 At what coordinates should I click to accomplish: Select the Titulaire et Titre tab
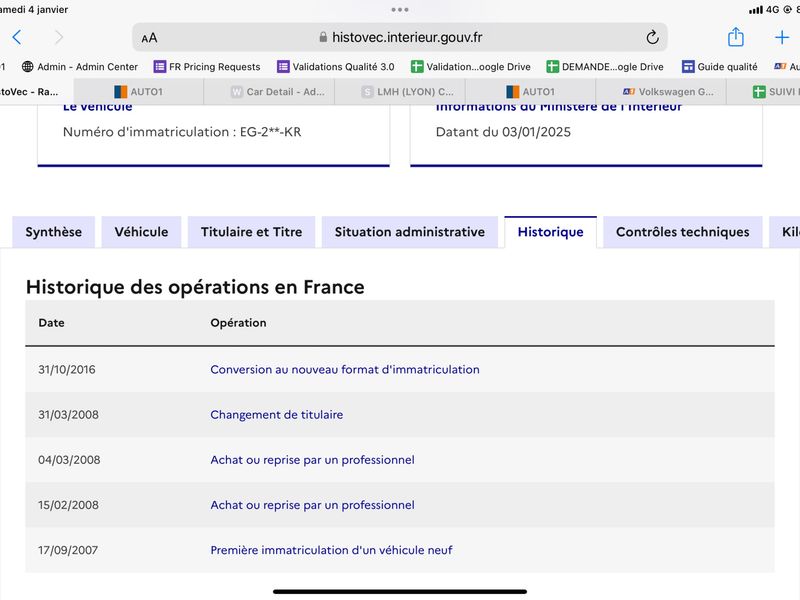(x=252, y=232)
